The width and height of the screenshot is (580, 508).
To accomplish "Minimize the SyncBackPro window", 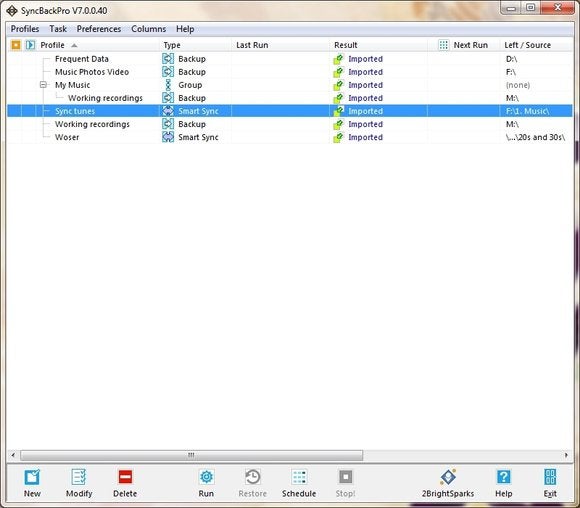I will click(x=512, y=8).
